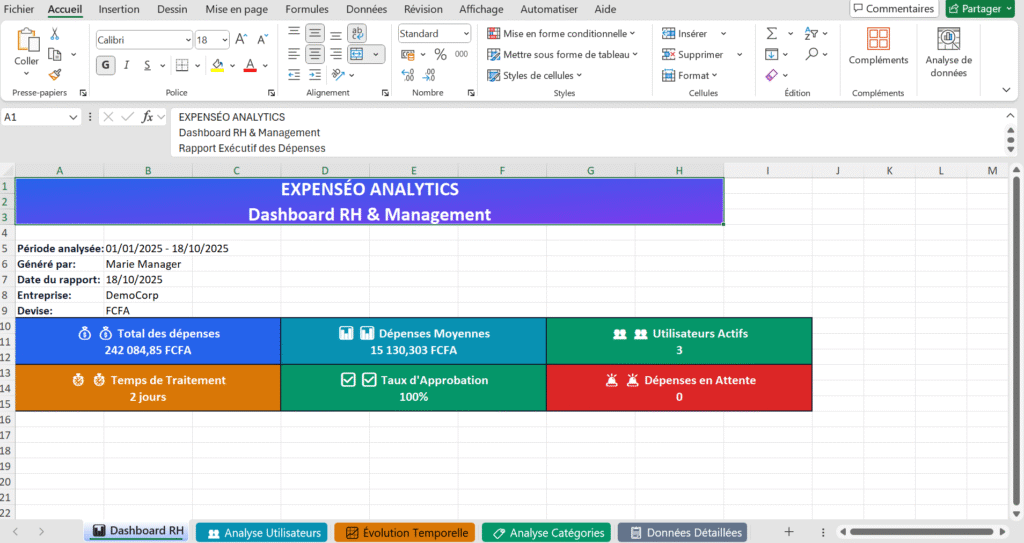Image resolution: width=1024 pixels, height=543 pixels.
Task: Click the AutoSum sigma icon
Action: [772, 33]
